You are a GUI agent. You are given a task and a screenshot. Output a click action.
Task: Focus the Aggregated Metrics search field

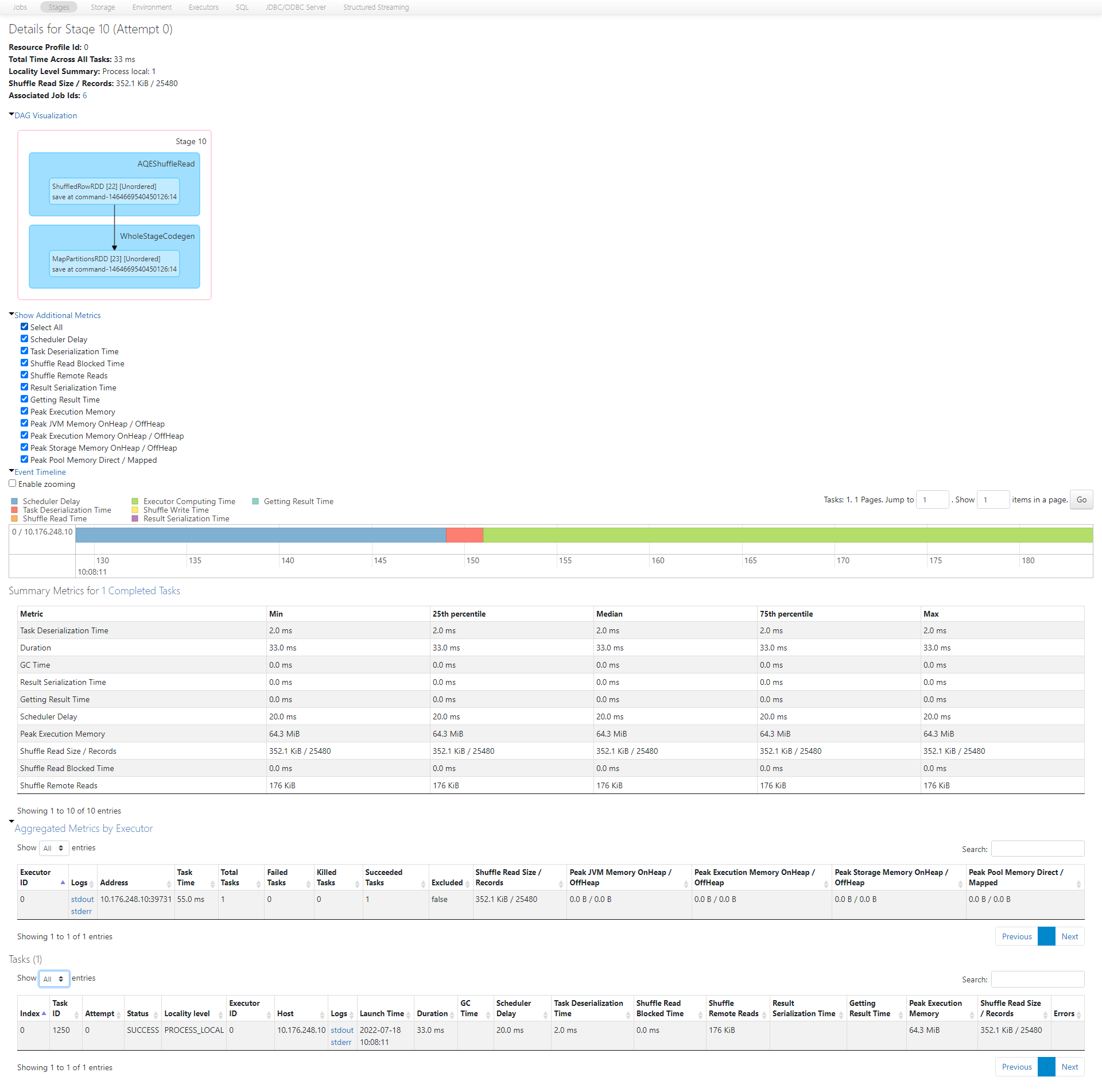point(1037,849)
